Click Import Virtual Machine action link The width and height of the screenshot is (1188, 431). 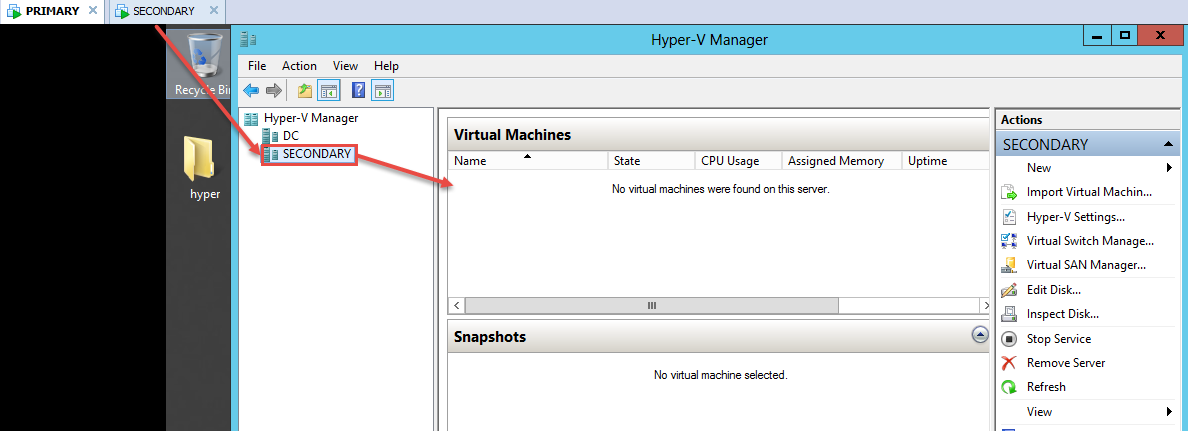[1089, 192]
